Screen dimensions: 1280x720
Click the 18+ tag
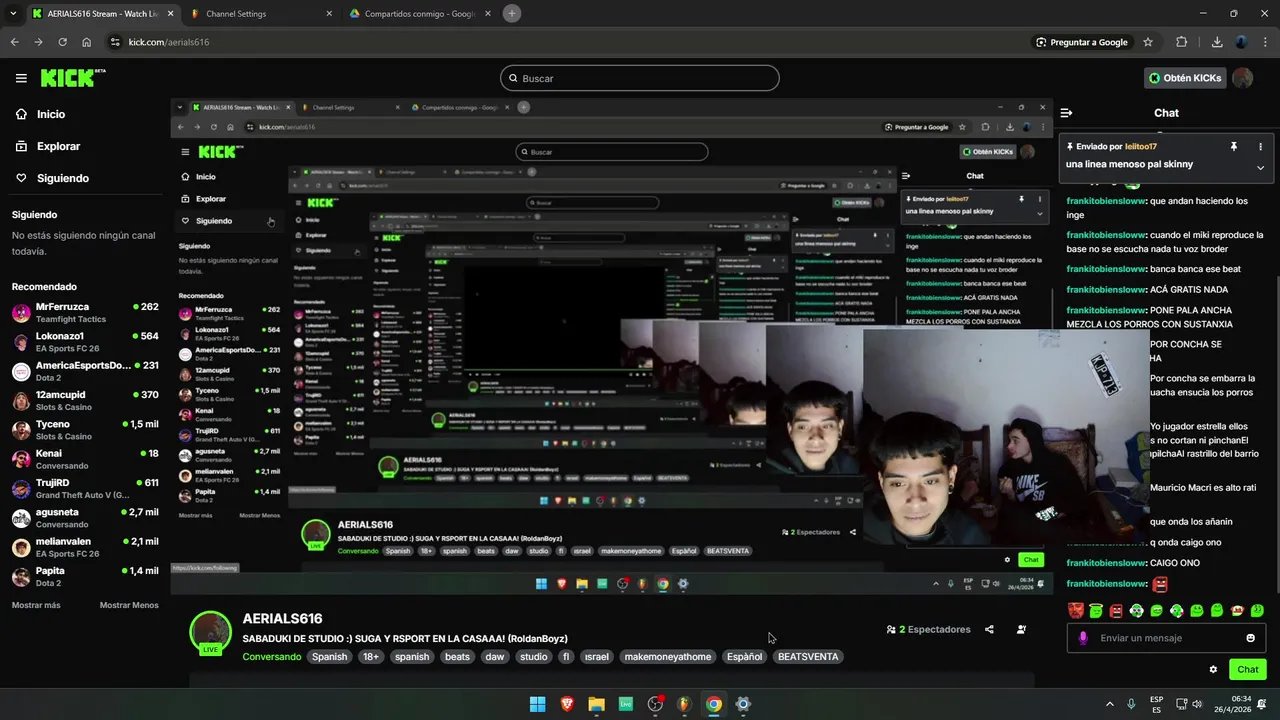tap(371, 657)
